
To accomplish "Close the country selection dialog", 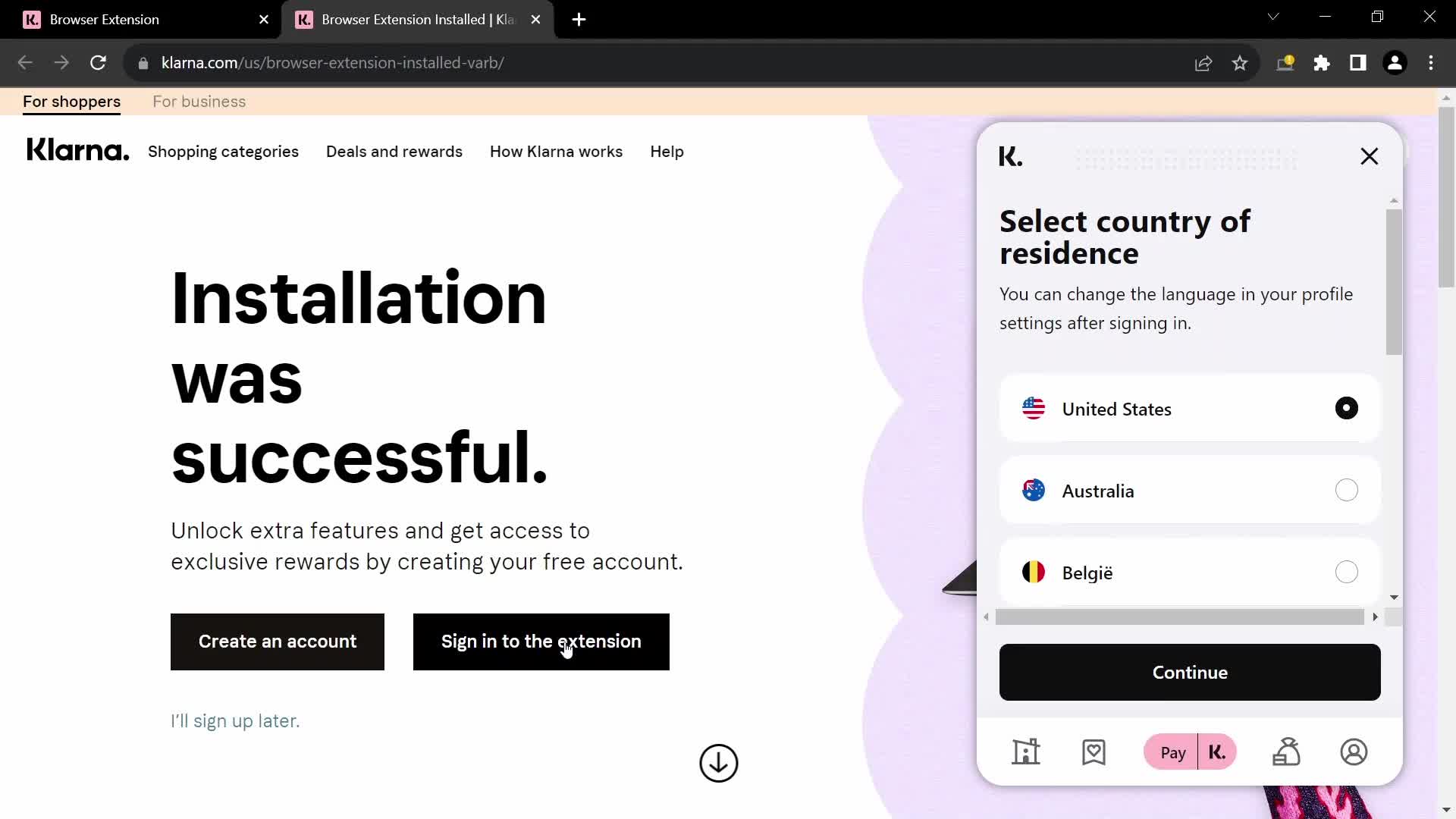I will (x=1370, y=156).
